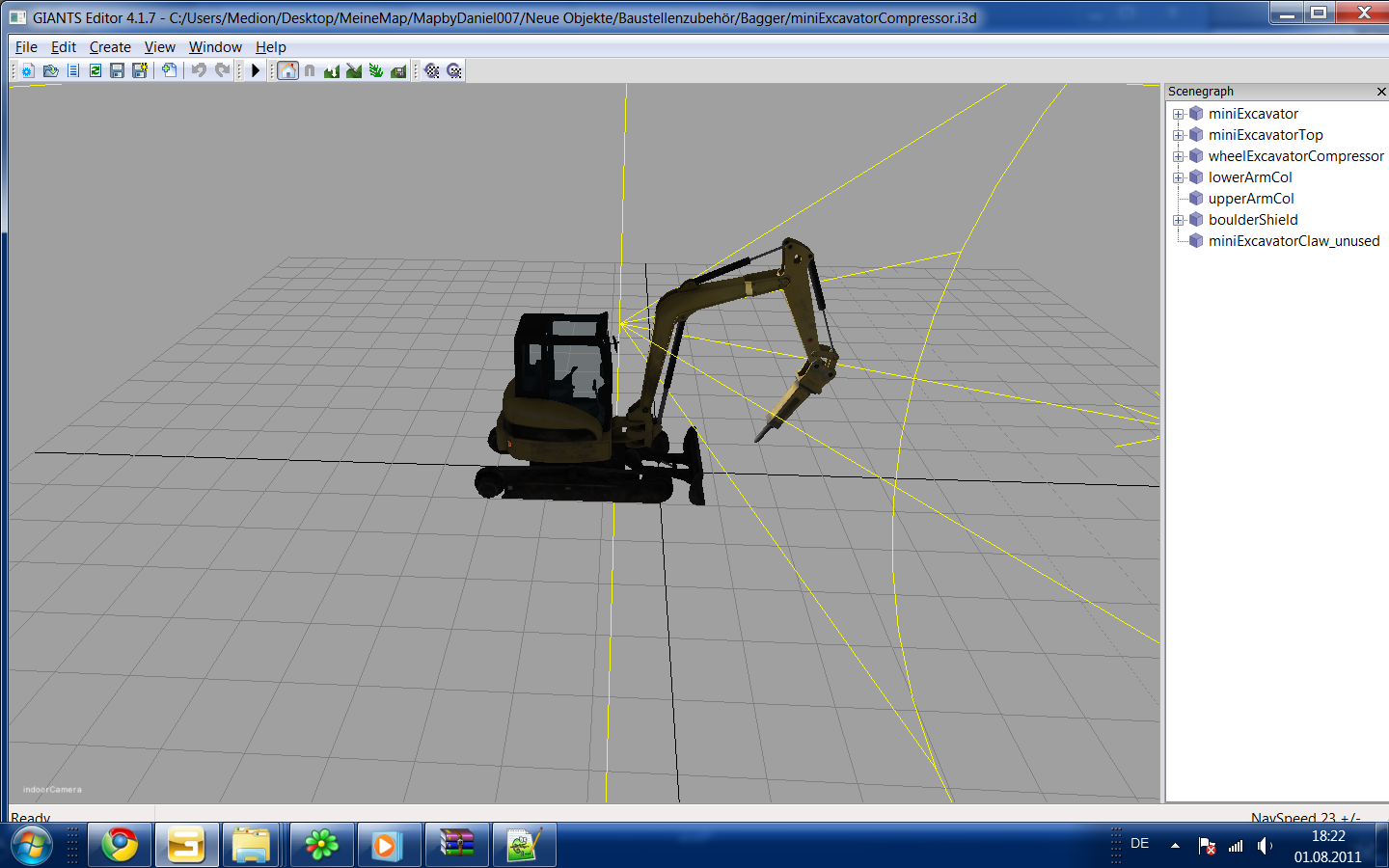
Task: Toggle the first checkered sphere icon
Action: (x=432, y=70)
